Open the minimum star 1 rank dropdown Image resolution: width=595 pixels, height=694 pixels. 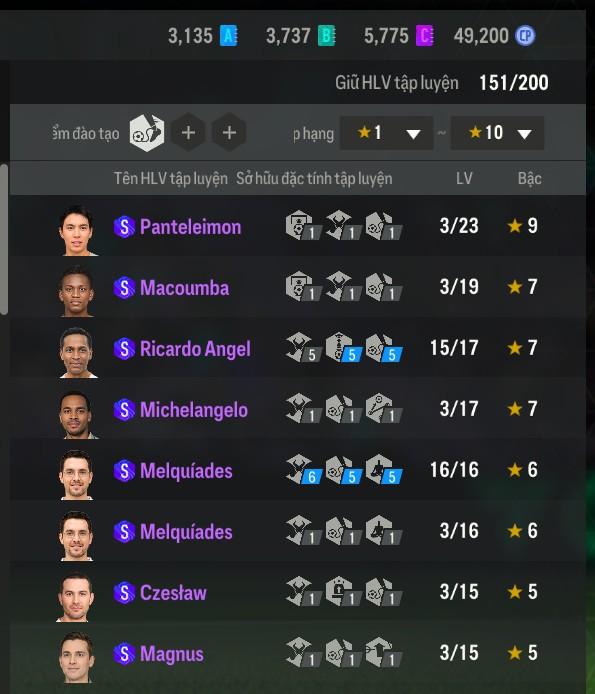pyautogui.click(x=386, y=133)
